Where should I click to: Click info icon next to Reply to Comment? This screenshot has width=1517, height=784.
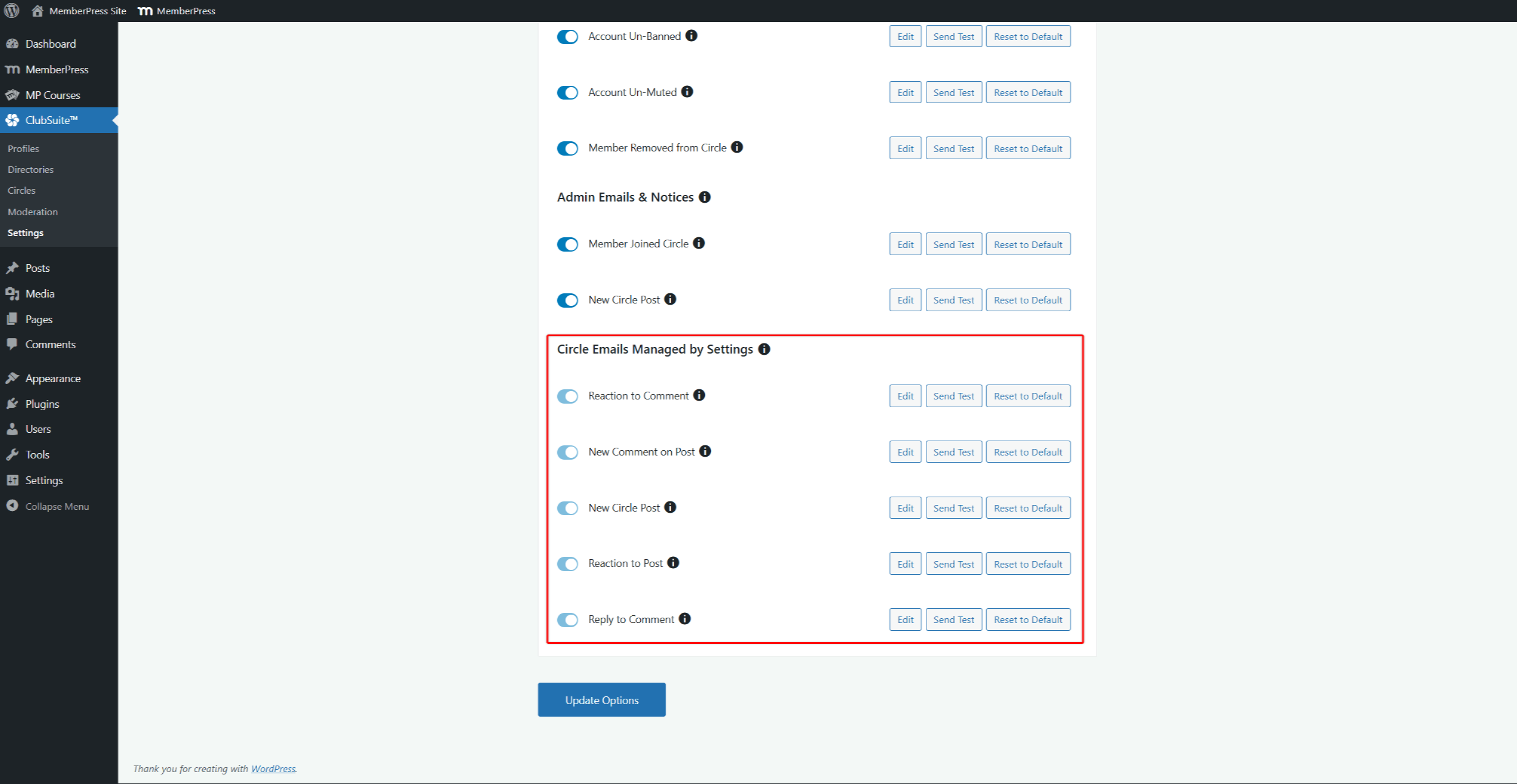(x=684, y=619)
